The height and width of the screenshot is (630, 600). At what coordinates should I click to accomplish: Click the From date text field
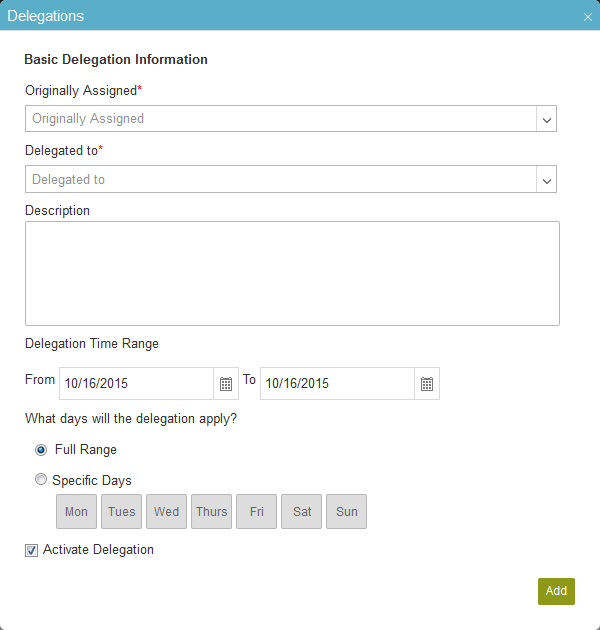[136, 383]
